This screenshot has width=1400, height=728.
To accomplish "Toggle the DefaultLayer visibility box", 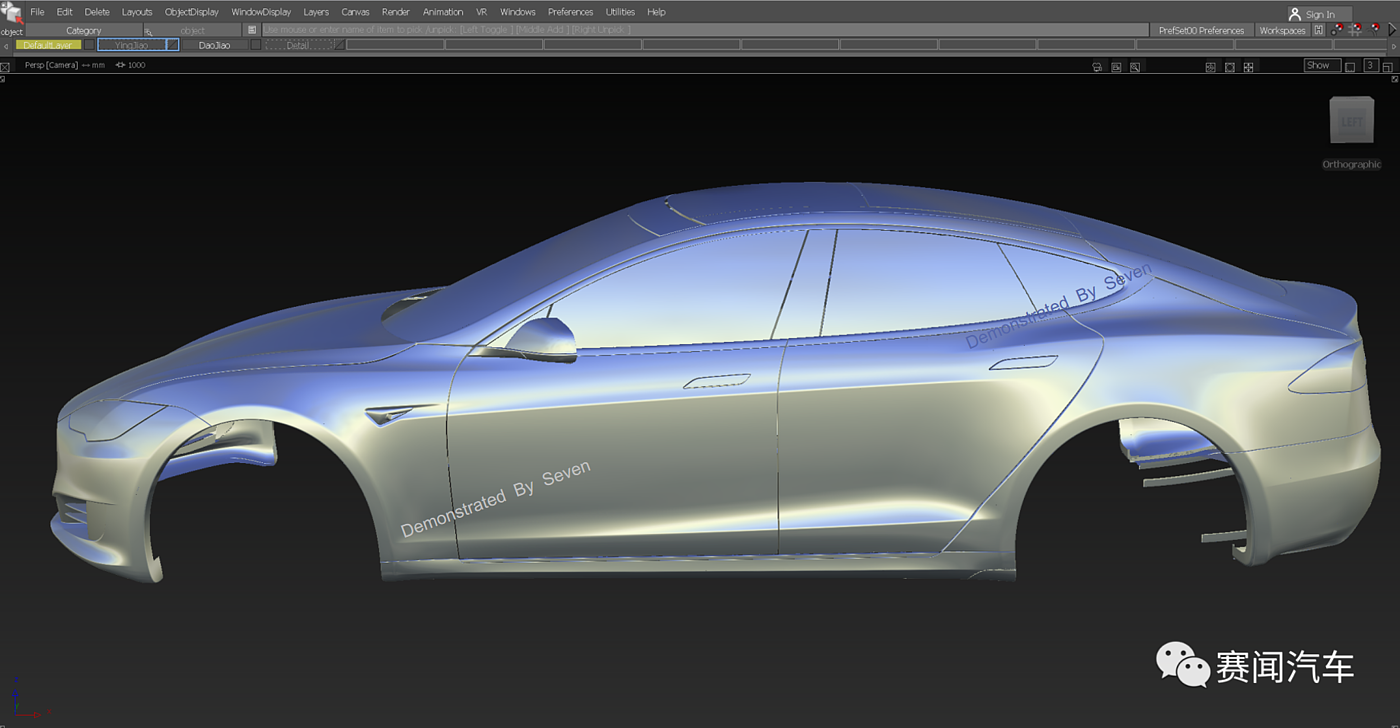I will (89, 45).
